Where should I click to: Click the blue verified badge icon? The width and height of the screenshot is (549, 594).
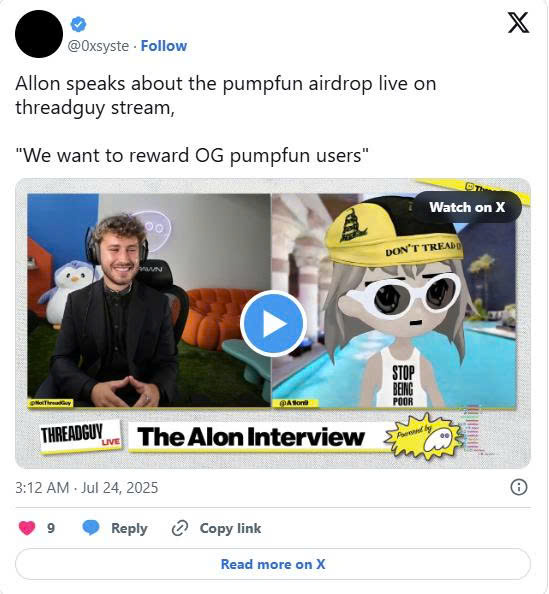click(x=78, y=24)
